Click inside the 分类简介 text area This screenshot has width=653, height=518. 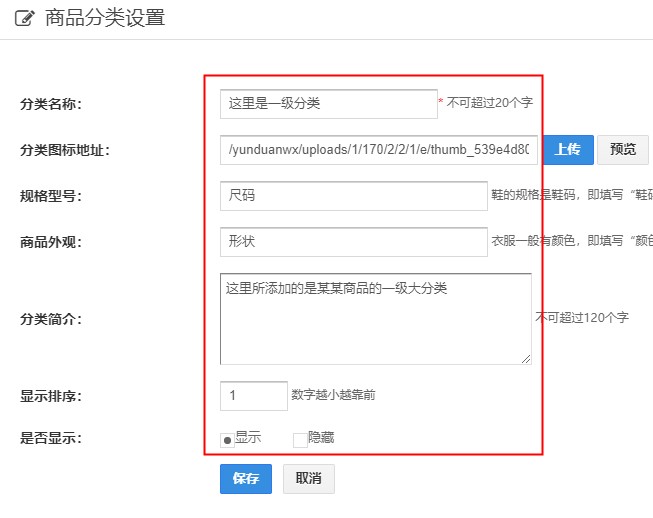(x=375, y=318)
